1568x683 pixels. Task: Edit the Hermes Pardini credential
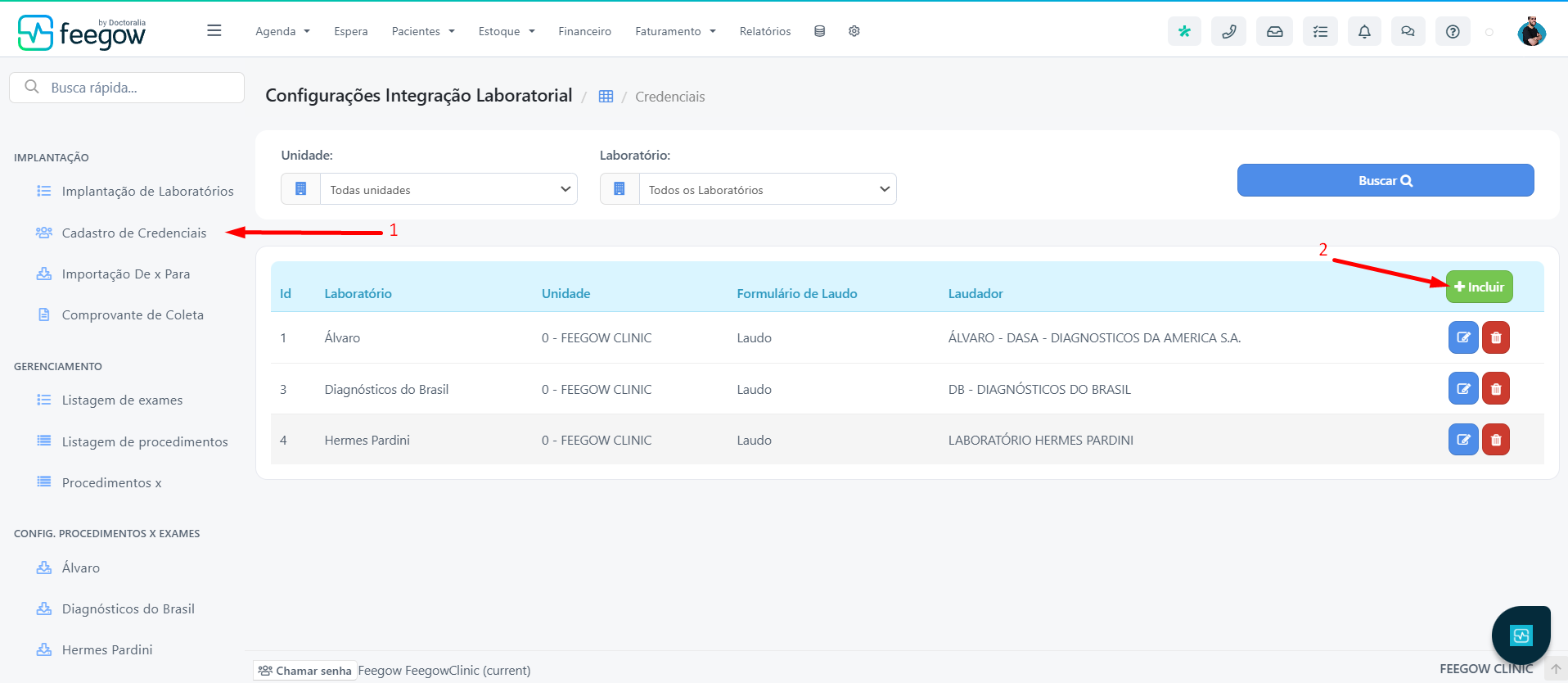[x=1463, y=440]
